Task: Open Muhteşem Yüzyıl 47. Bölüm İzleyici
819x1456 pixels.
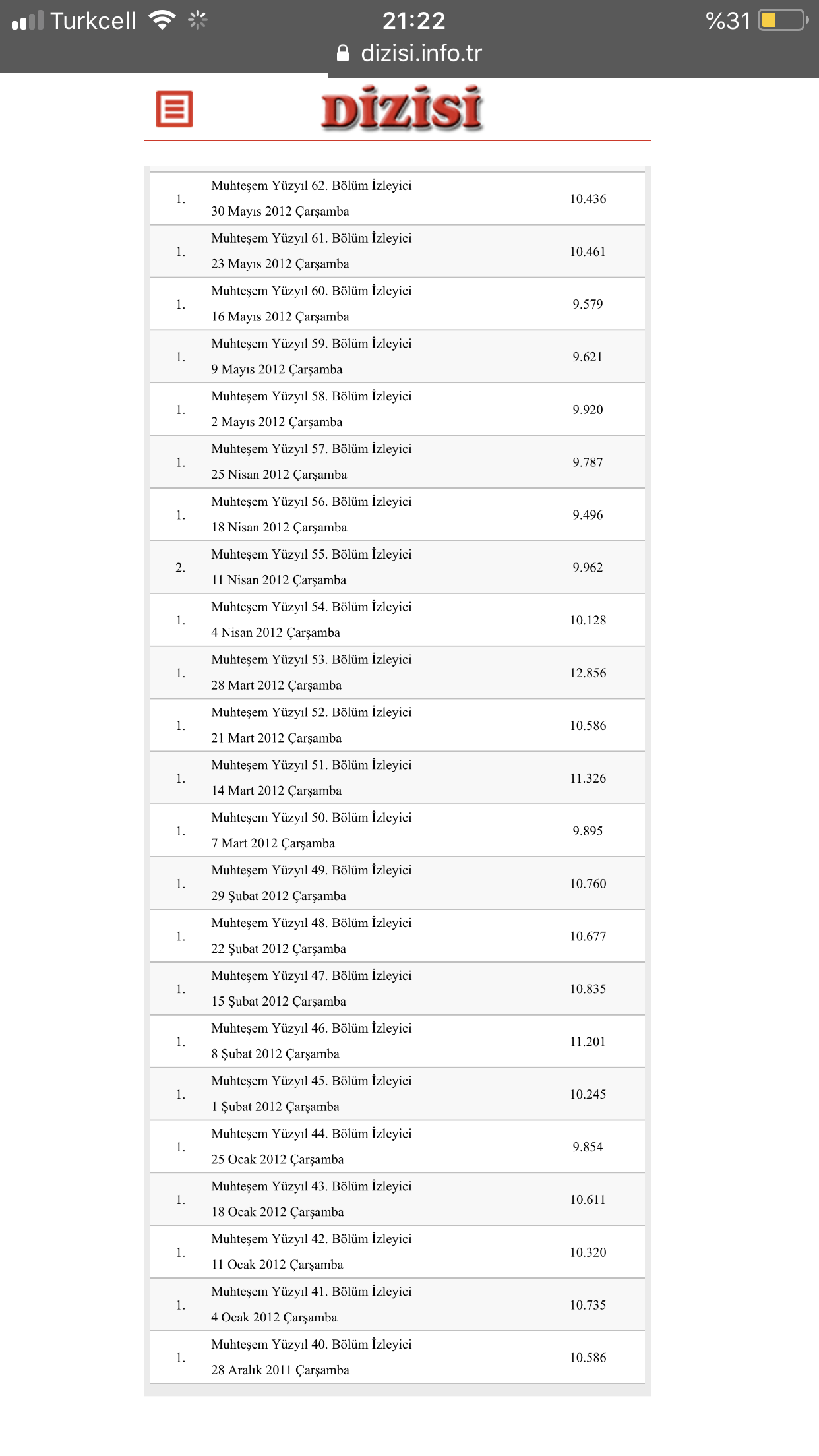Action: tap(311, 976)
